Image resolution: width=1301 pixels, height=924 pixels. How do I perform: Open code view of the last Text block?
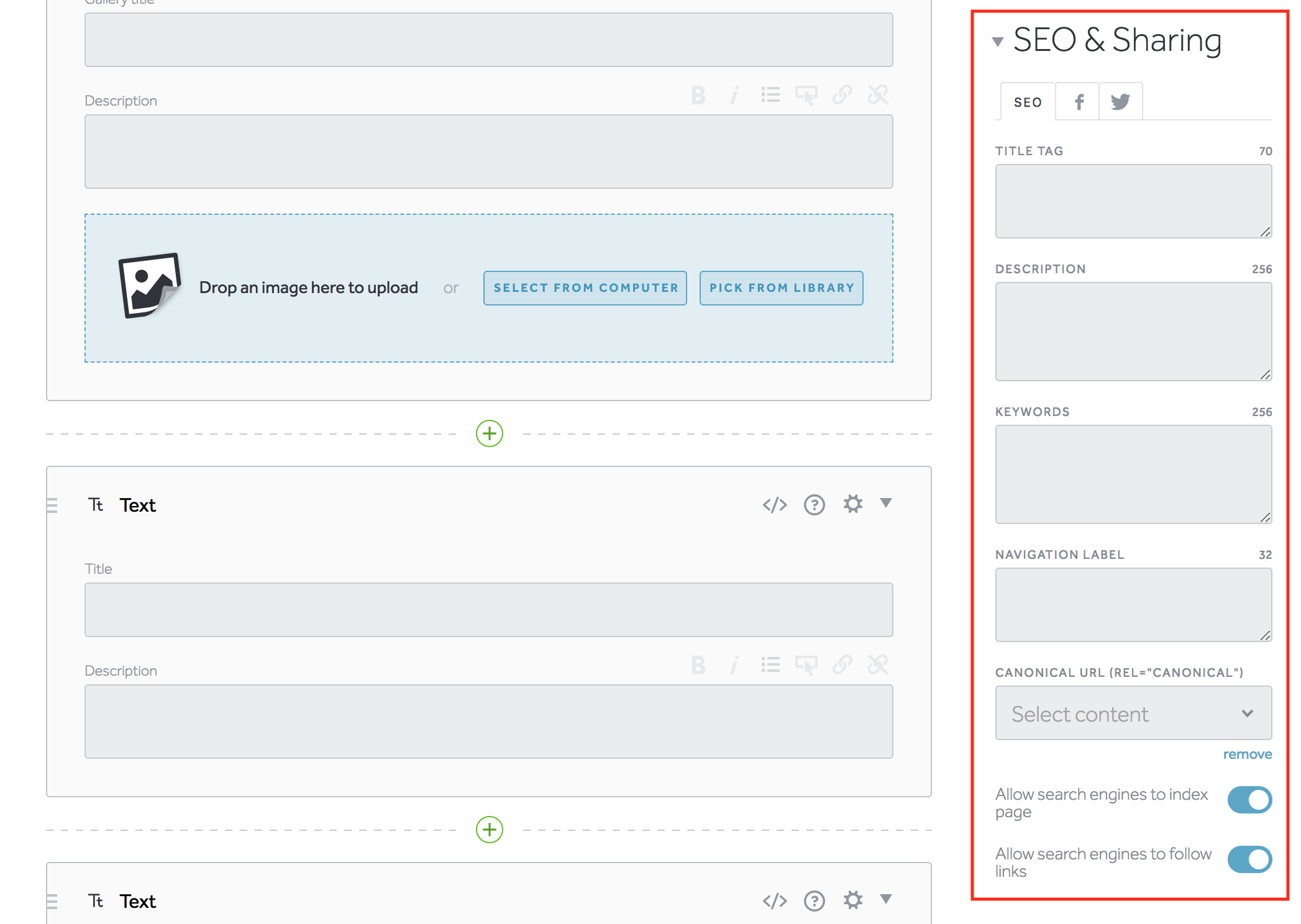coord(775,901)
